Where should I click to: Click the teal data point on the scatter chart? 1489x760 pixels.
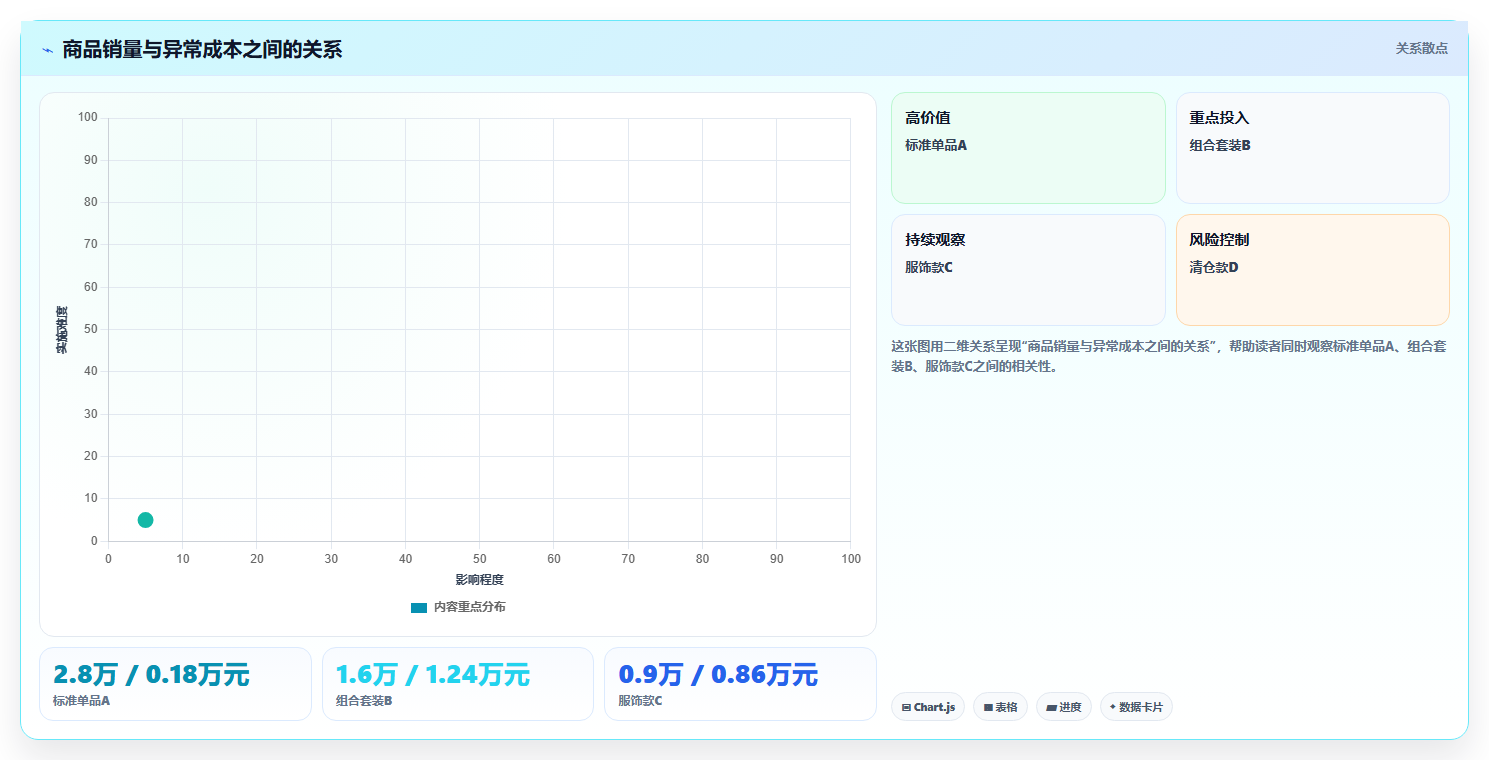(145, 520)
